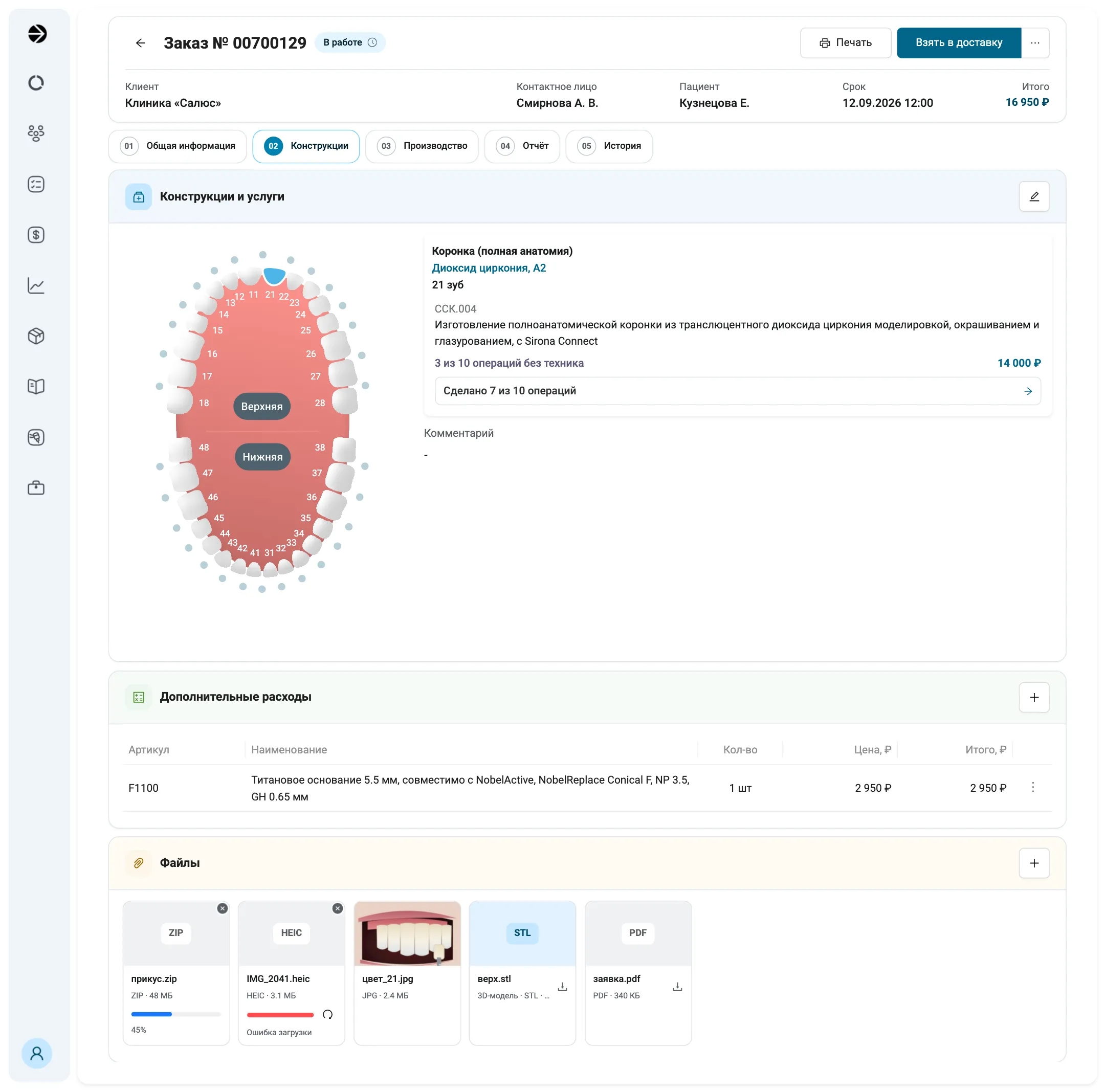
Task: Download the заявка.pdf file
Action: point(677,987)
